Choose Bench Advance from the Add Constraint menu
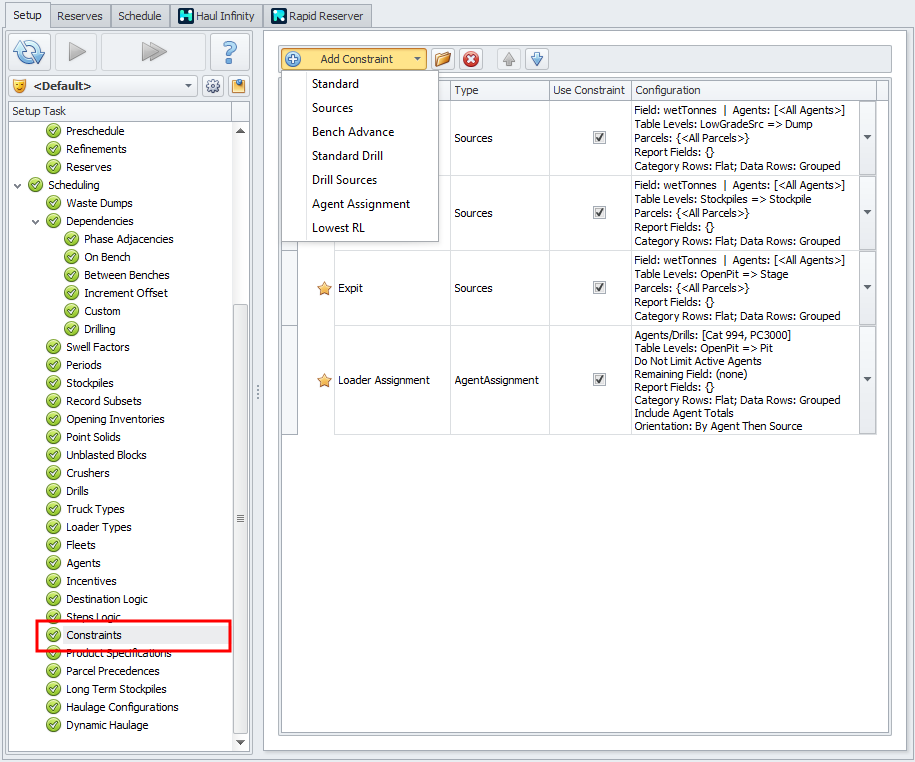915x762 pixels. click(353, 132)
